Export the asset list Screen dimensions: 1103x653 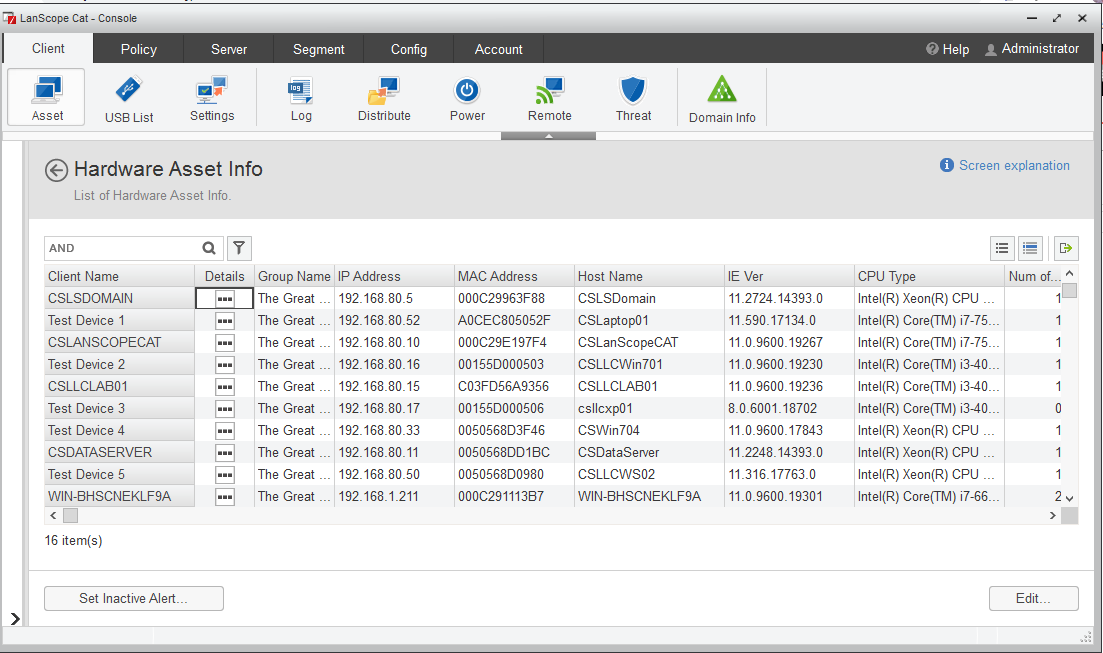coord(1066,248)
